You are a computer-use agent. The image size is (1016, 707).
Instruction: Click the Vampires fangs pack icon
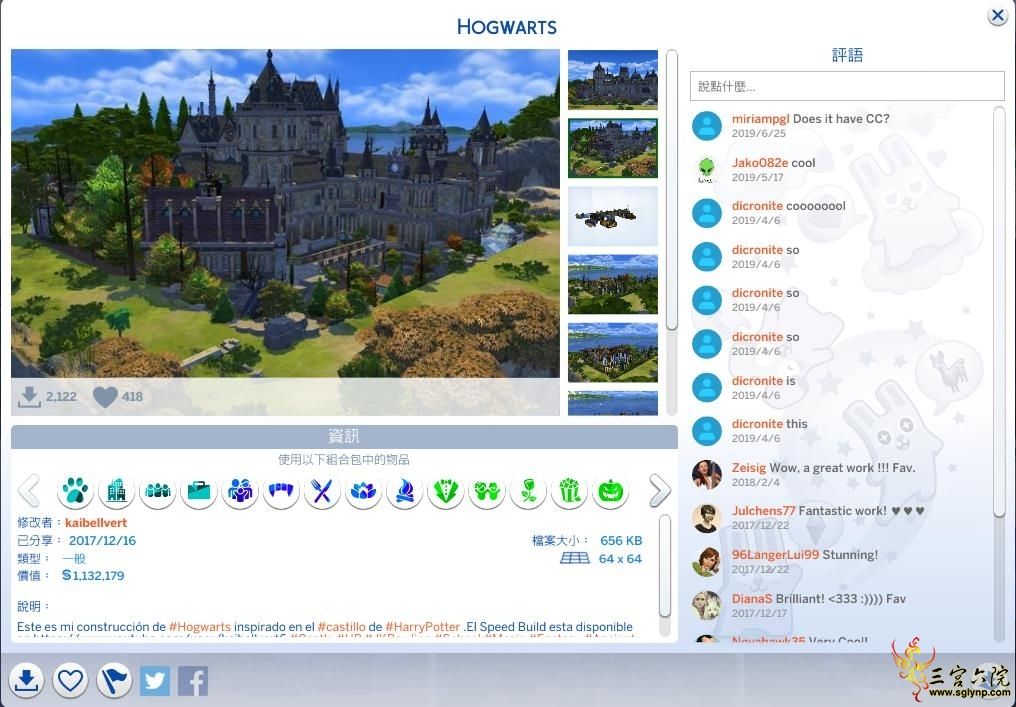coord(281,491)
